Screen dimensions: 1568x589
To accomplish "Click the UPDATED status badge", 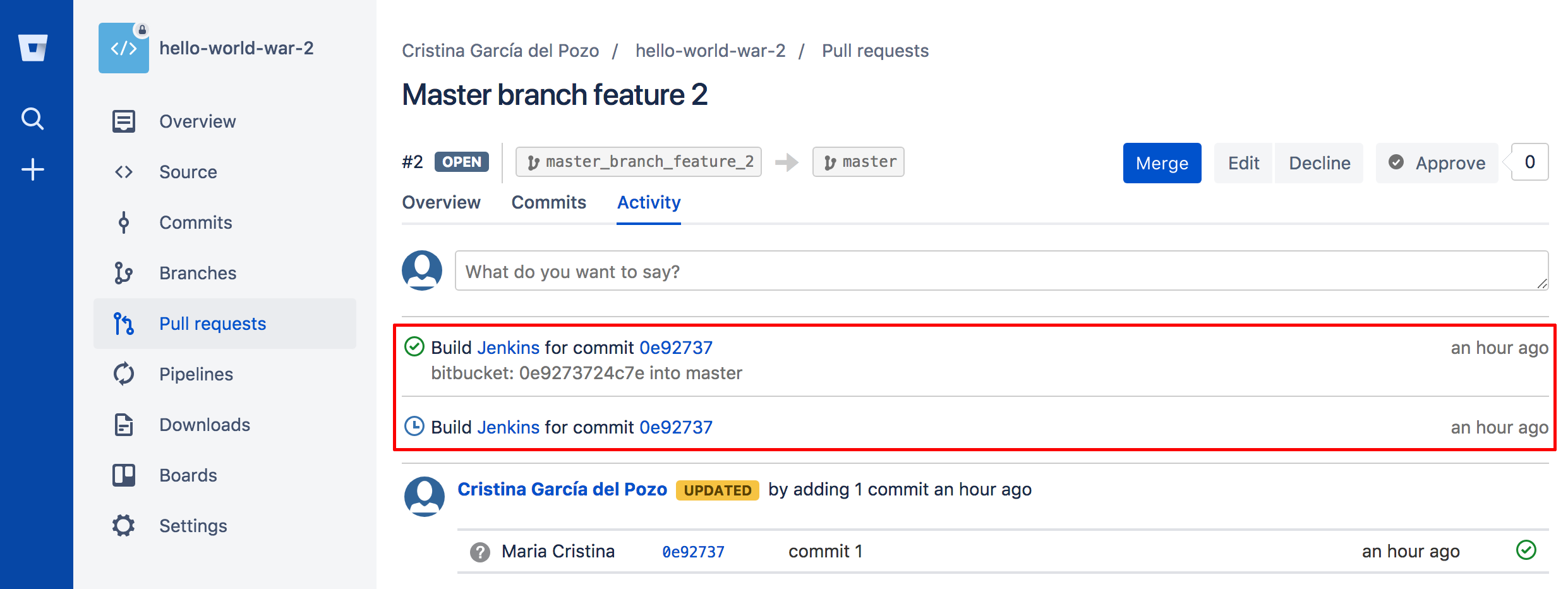I will pos(718,490).
